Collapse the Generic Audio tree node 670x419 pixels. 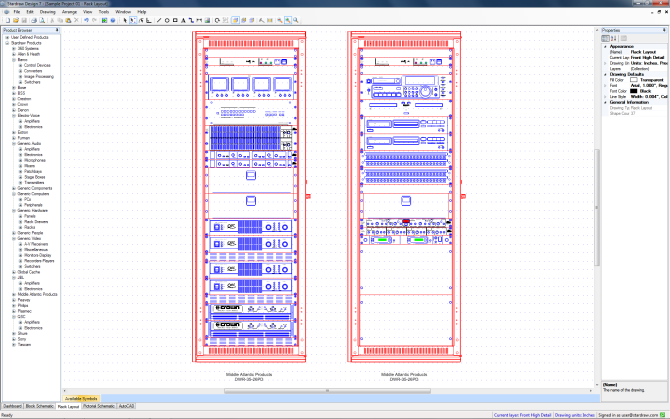coord(13,143)
